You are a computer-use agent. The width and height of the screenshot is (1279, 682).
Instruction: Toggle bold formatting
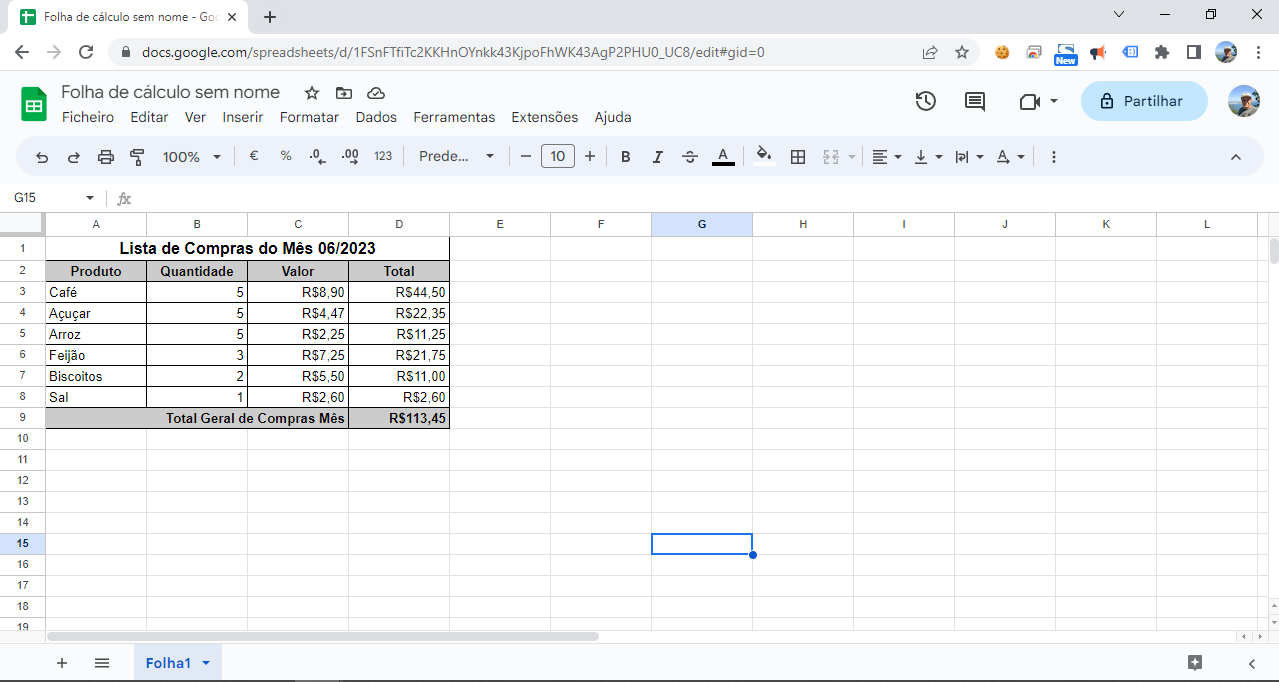pyautogui.click(x=626, y=157)
